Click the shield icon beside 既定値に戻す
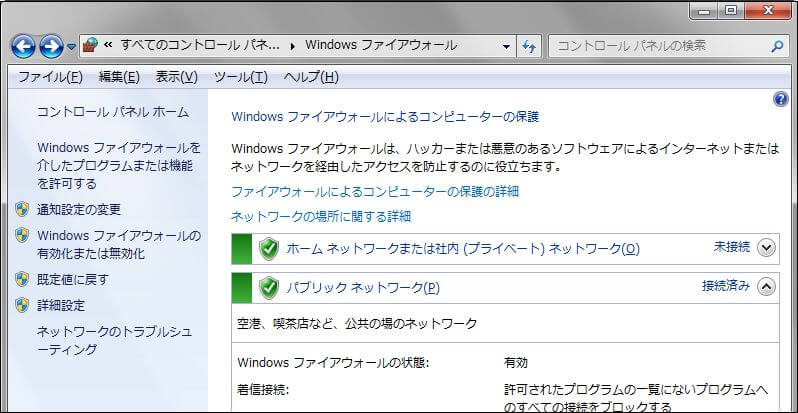 (x=22, y=279)
